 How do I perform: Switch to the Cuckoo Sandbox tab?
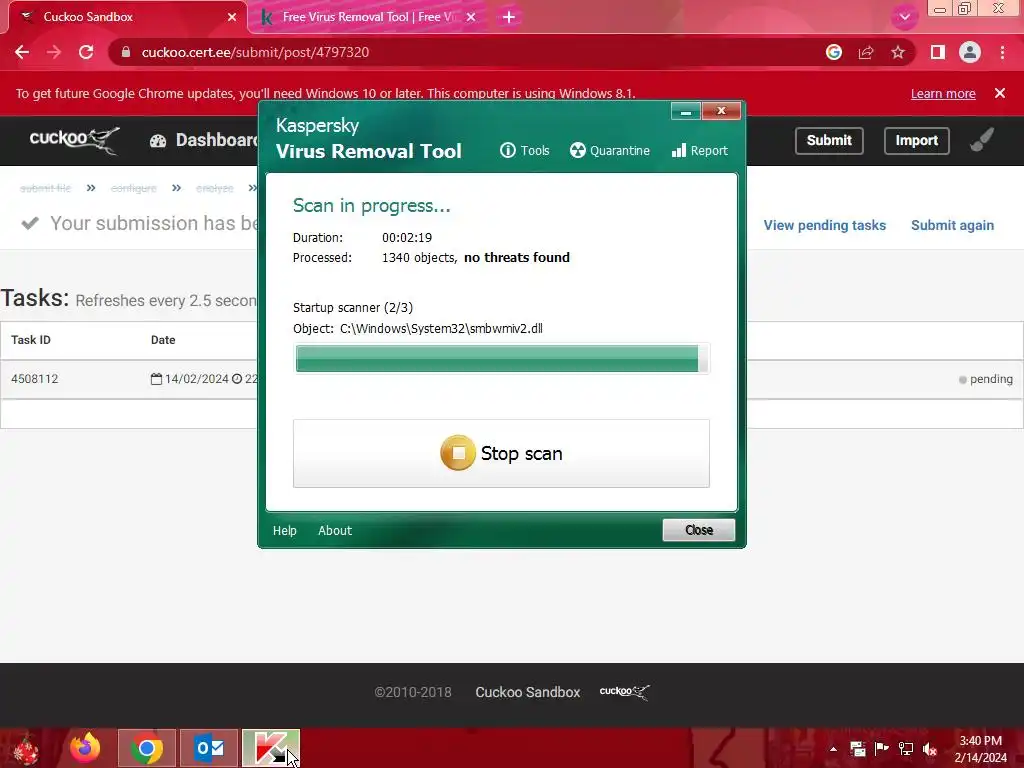pyautogui.click(x=124, y=17)
